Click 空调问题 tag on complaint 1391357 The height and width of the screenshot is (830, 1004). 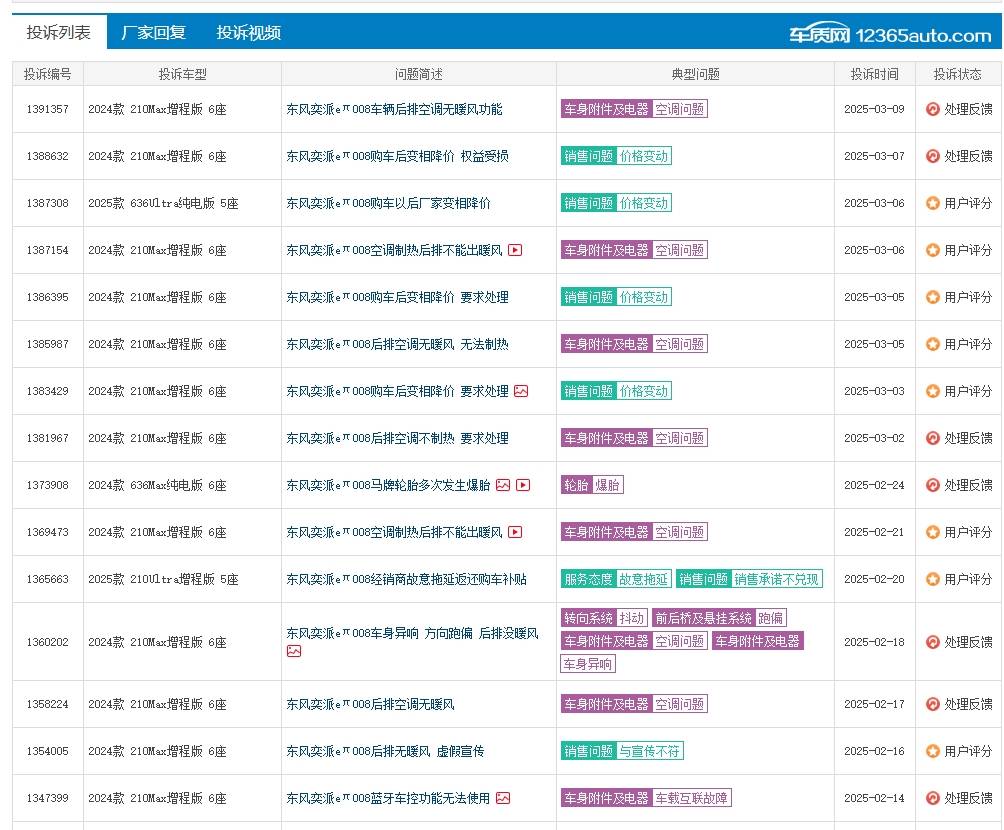(x=679, y=109)
